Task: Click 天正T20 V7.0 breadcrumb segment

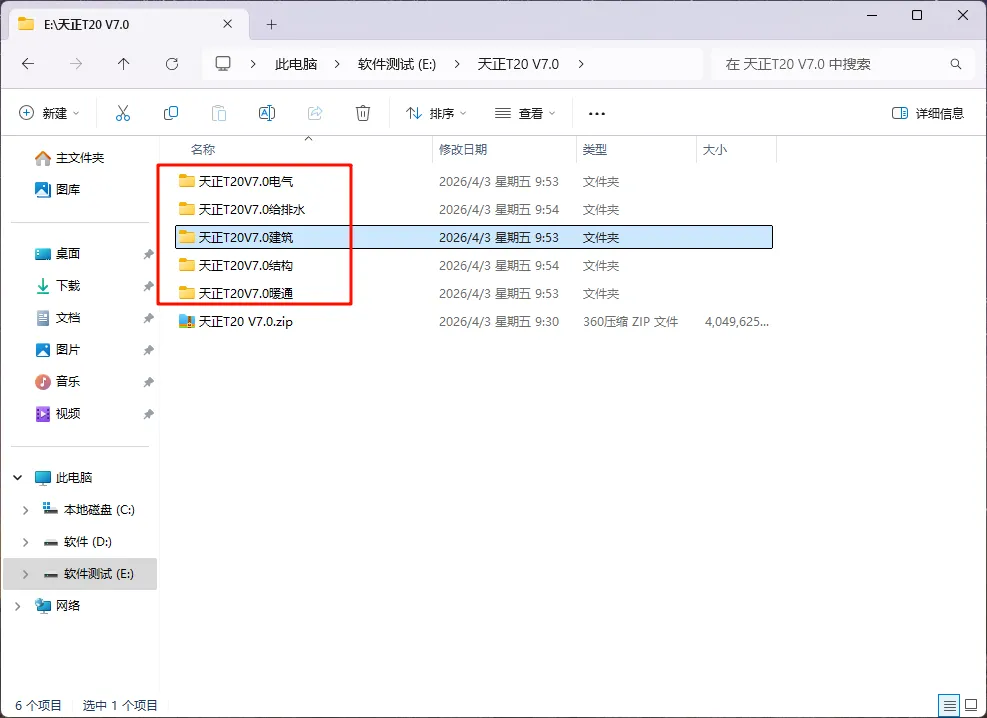Action: (518, 64)
